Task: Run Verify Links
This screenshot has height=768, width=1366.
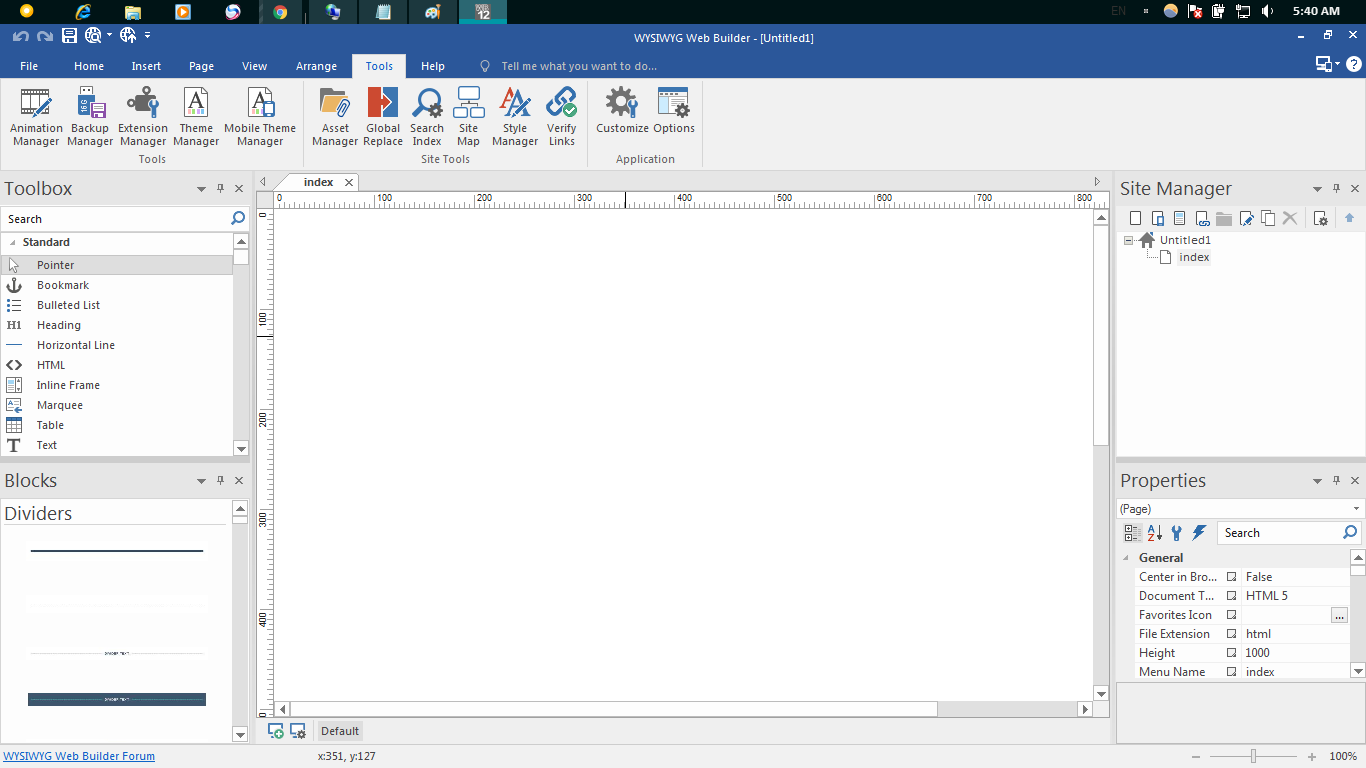Action: [x=562, y=117]
